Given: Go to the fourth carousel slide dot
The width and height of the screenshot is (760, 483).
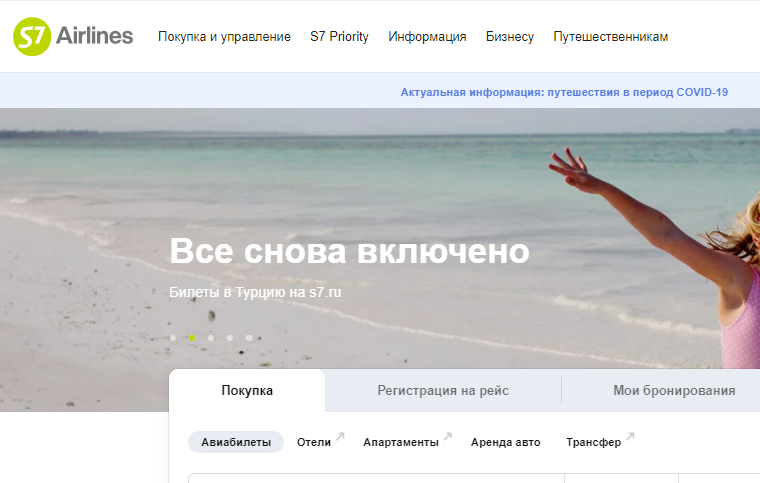Looking at the screenshot, I should [230, 338].
